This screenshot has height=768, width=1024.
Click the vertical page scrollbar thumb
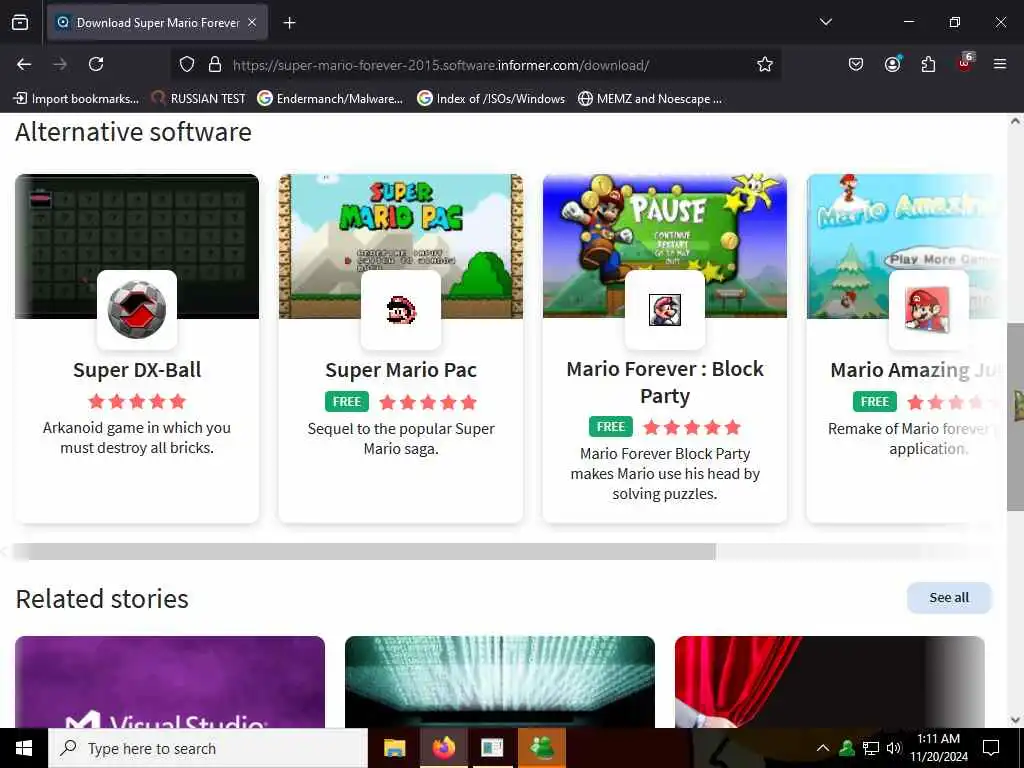pyautogui.click(x=1016, y=417)
